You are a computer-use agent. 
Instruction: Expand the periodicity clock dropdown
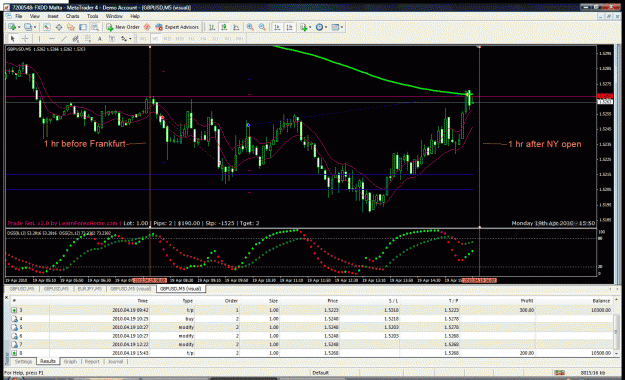(x=326, y=27)
